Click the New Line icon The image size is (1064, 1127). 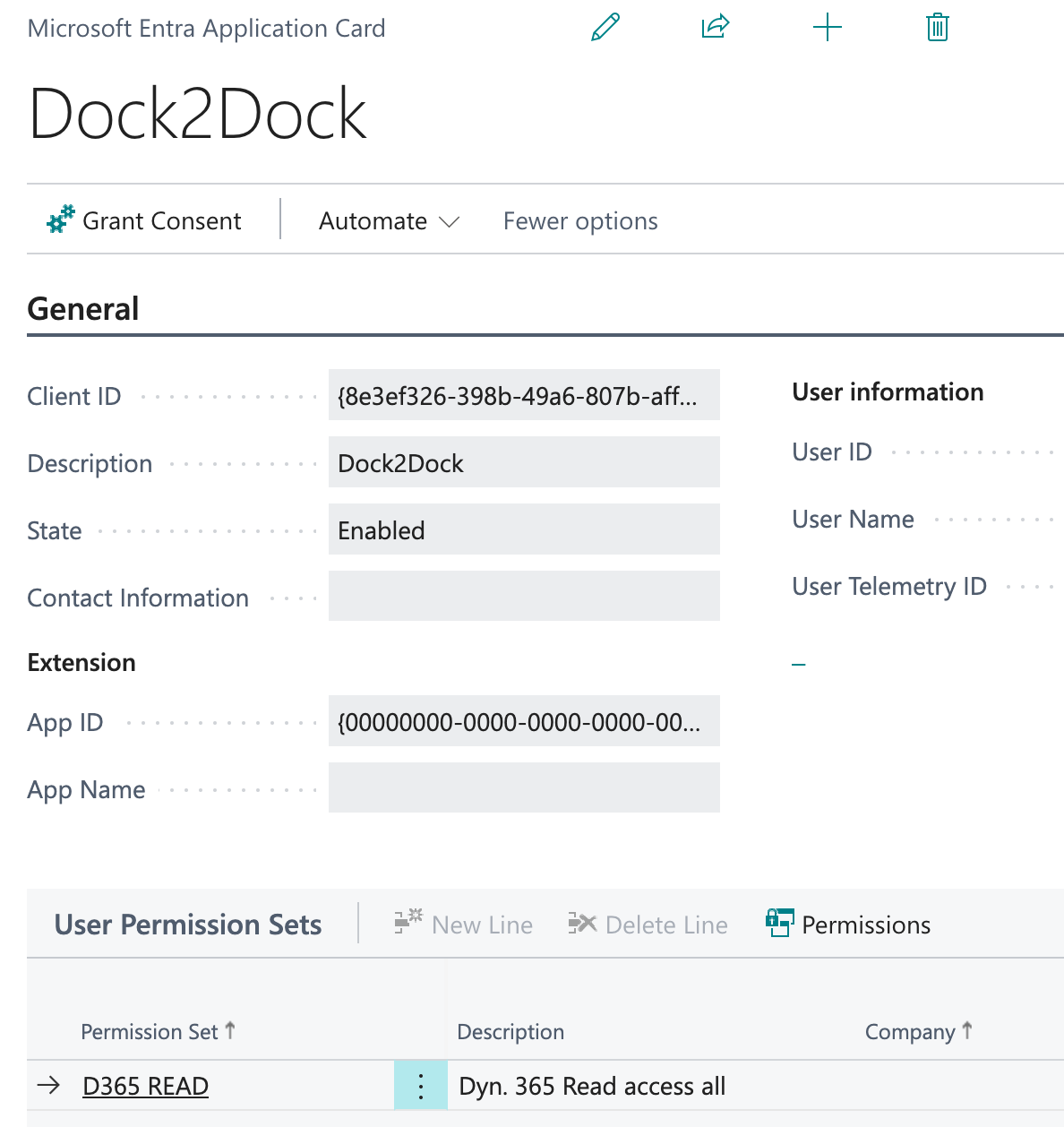pyautogui.click(x=408, y=923)
